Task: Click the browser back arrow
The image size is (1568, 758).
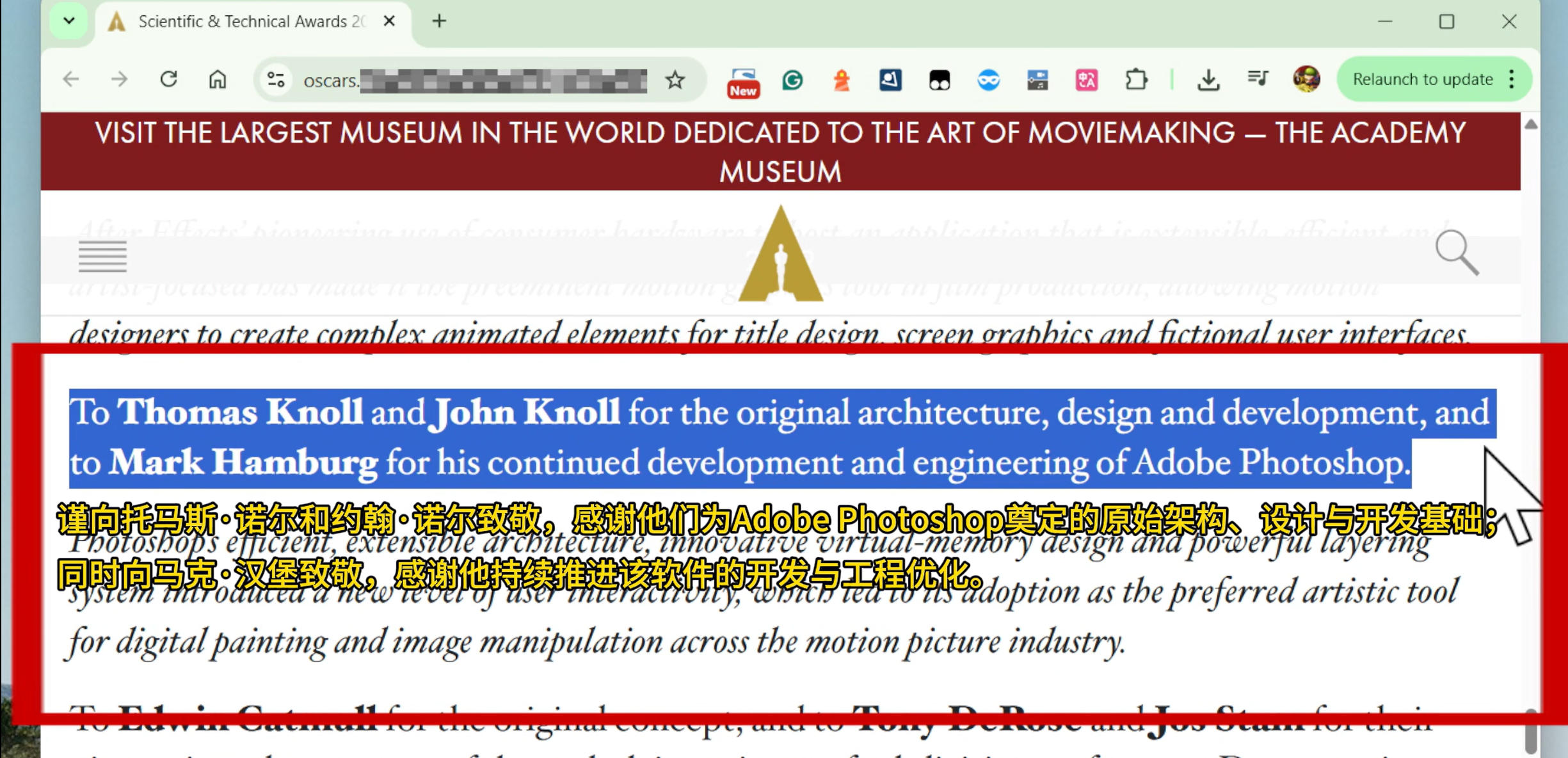Action: [71, 79]
